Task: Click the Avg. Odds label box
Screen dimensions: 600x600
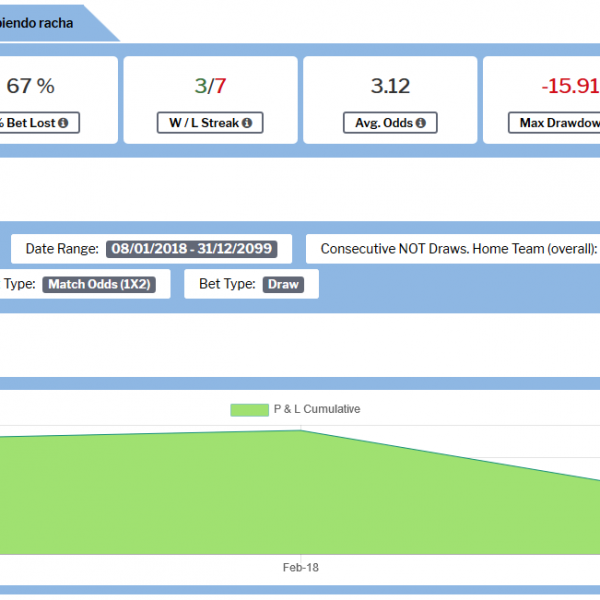Action: tap(391, 123)
